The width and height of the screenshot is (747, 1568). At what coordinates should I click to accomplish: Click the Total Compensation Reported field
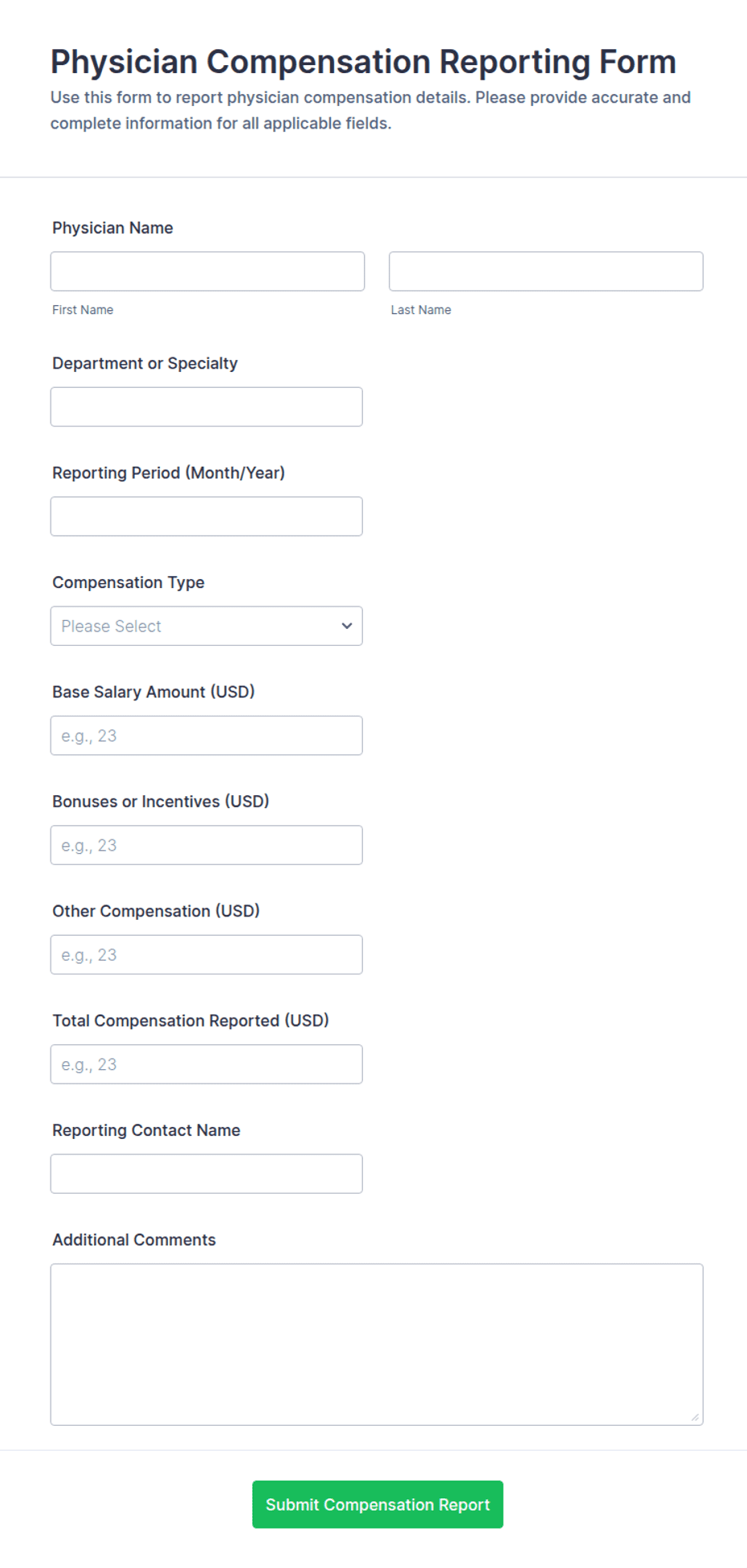pyautogui.click(x=206, y=1064)
